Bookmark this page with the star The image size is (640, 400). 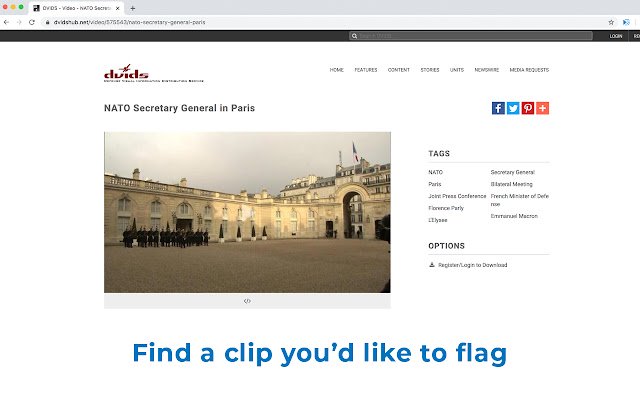tap(611, 22)
